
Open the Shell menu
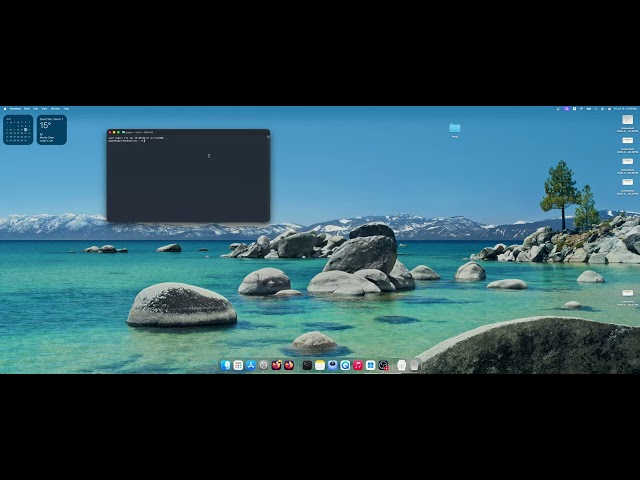[27, 109]
